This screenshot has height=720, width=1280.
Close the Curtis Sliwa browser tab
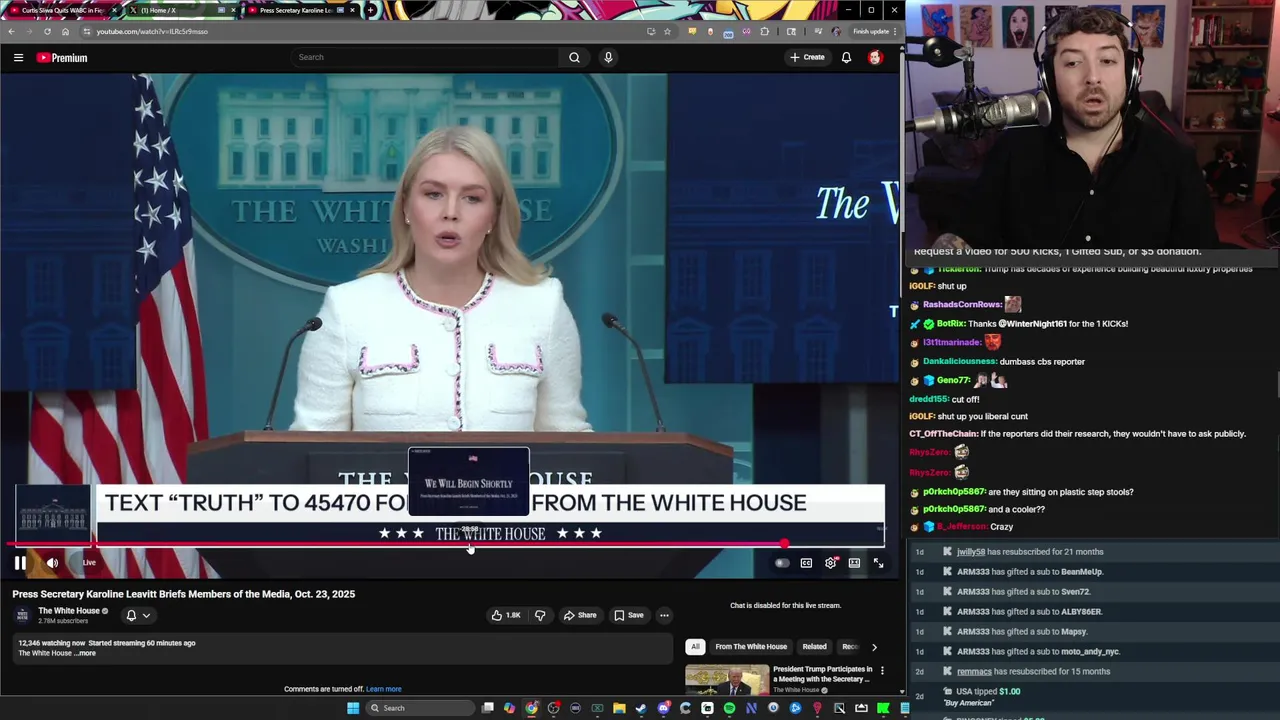click(x=114, y=10)
